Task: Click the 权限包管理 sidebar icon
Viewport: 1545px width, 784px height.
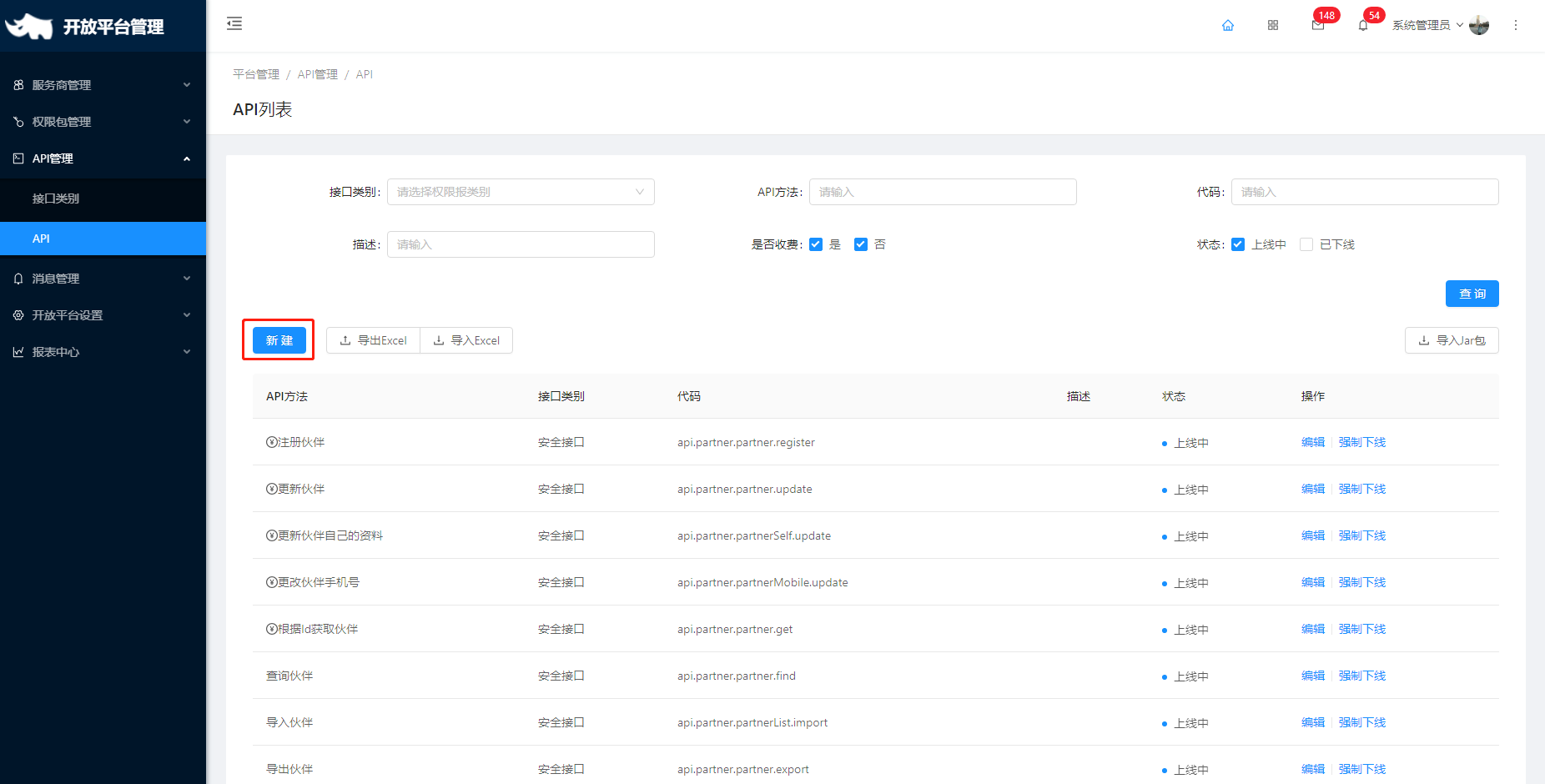Action: pos(18,122)
